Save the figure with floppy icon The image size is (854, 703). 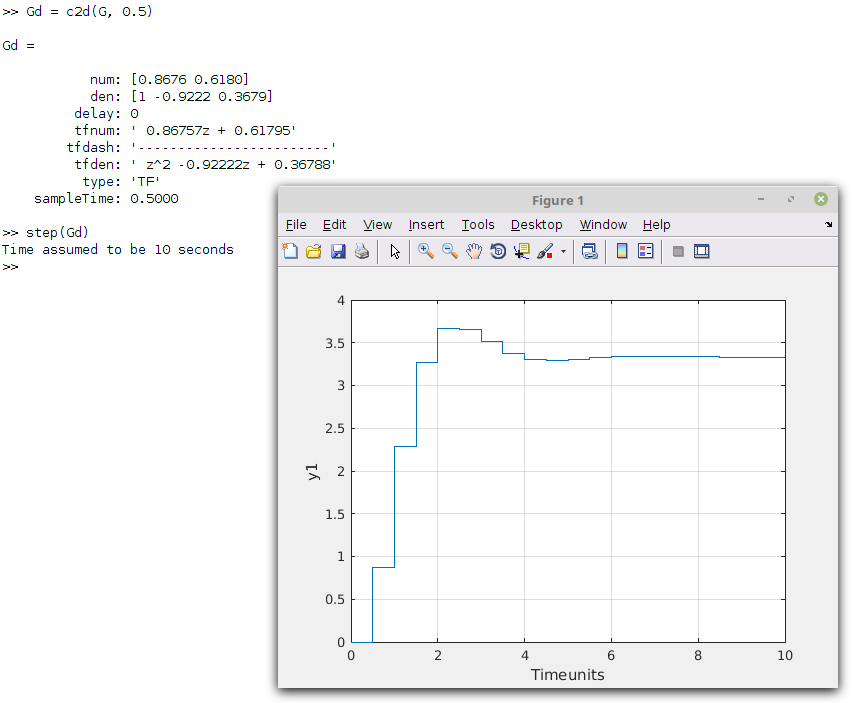click(338, 251)
